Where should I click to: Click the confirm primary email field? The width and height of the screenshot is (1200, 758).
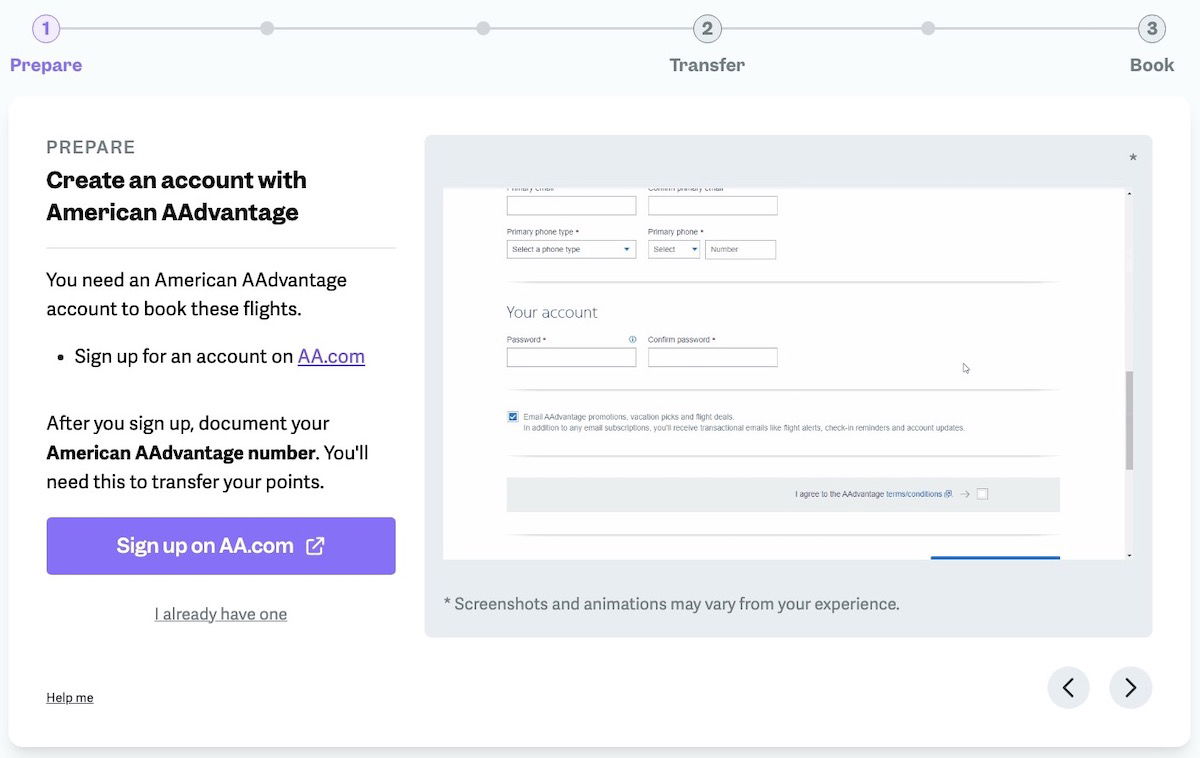tap(712, 205)
